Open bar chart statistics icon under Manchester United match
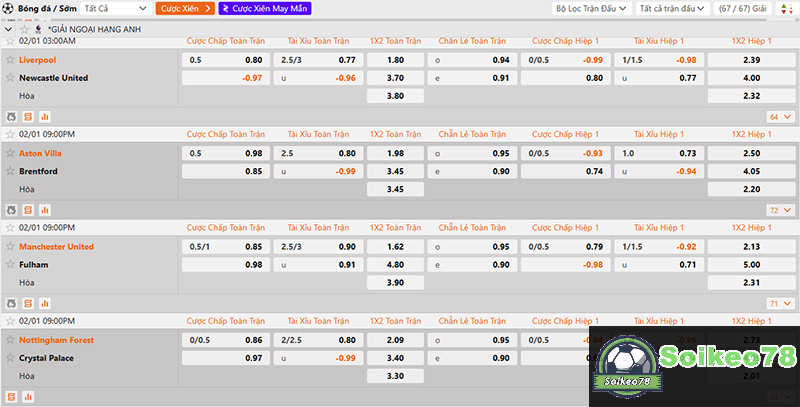Image resolution: width=800 pixels, height=407 pixels. [x=44, y=303]
